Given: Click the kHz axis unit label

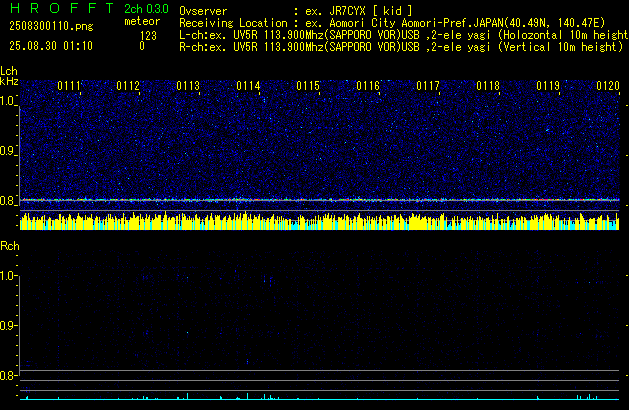Looking at the screenshot, I should (x=9, y=81).
